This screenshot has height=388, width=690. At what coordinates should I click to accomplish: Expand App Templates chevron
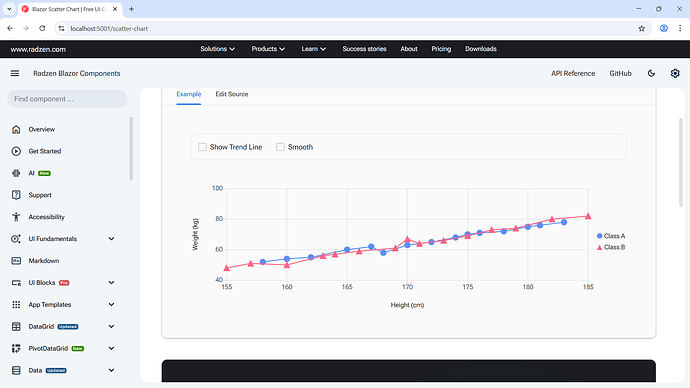tap(111, 304)
